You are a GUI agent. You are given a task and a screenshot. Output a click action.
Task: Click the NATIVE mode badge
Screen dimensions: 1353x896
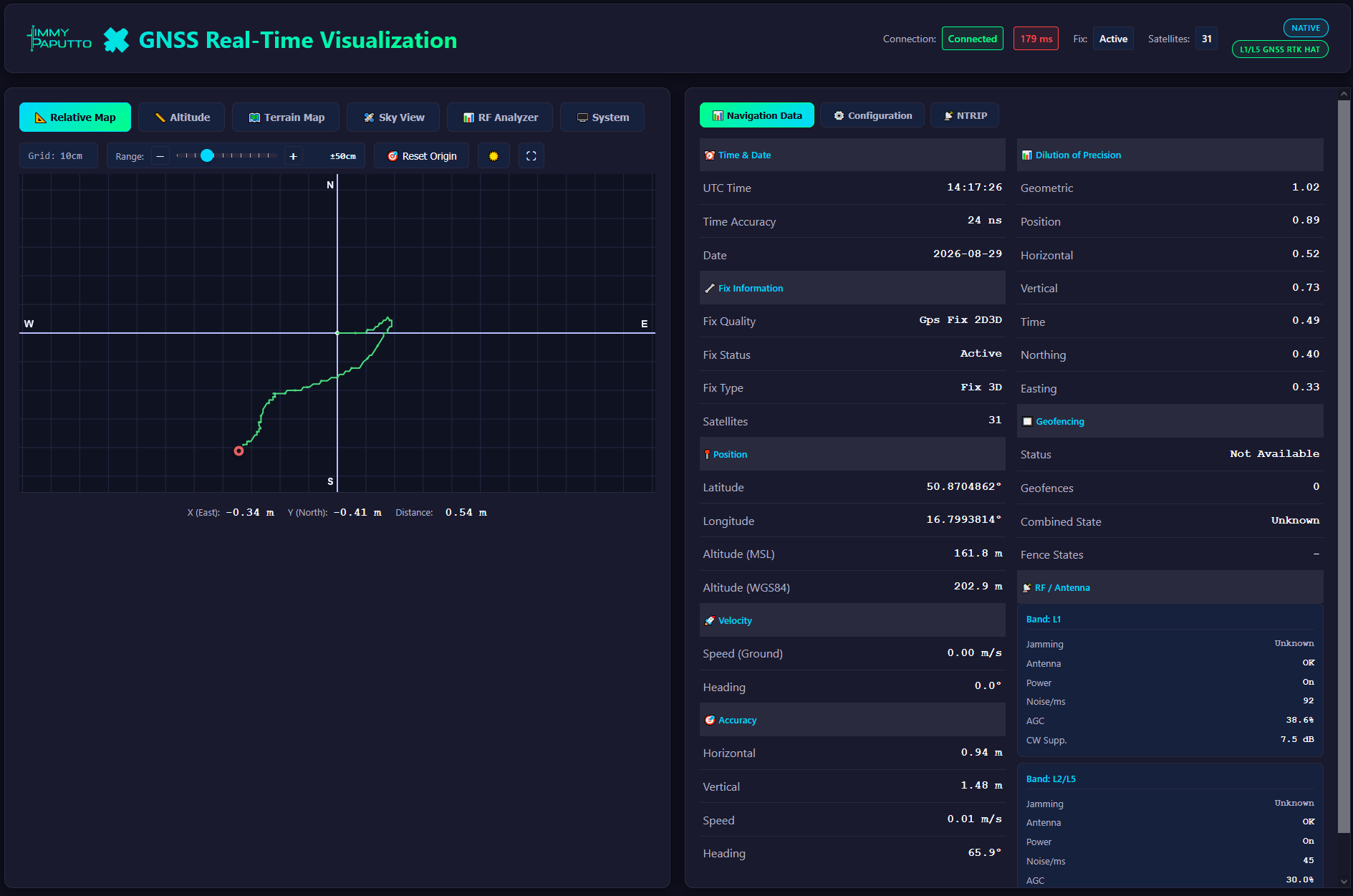(x=1306, y=28)
